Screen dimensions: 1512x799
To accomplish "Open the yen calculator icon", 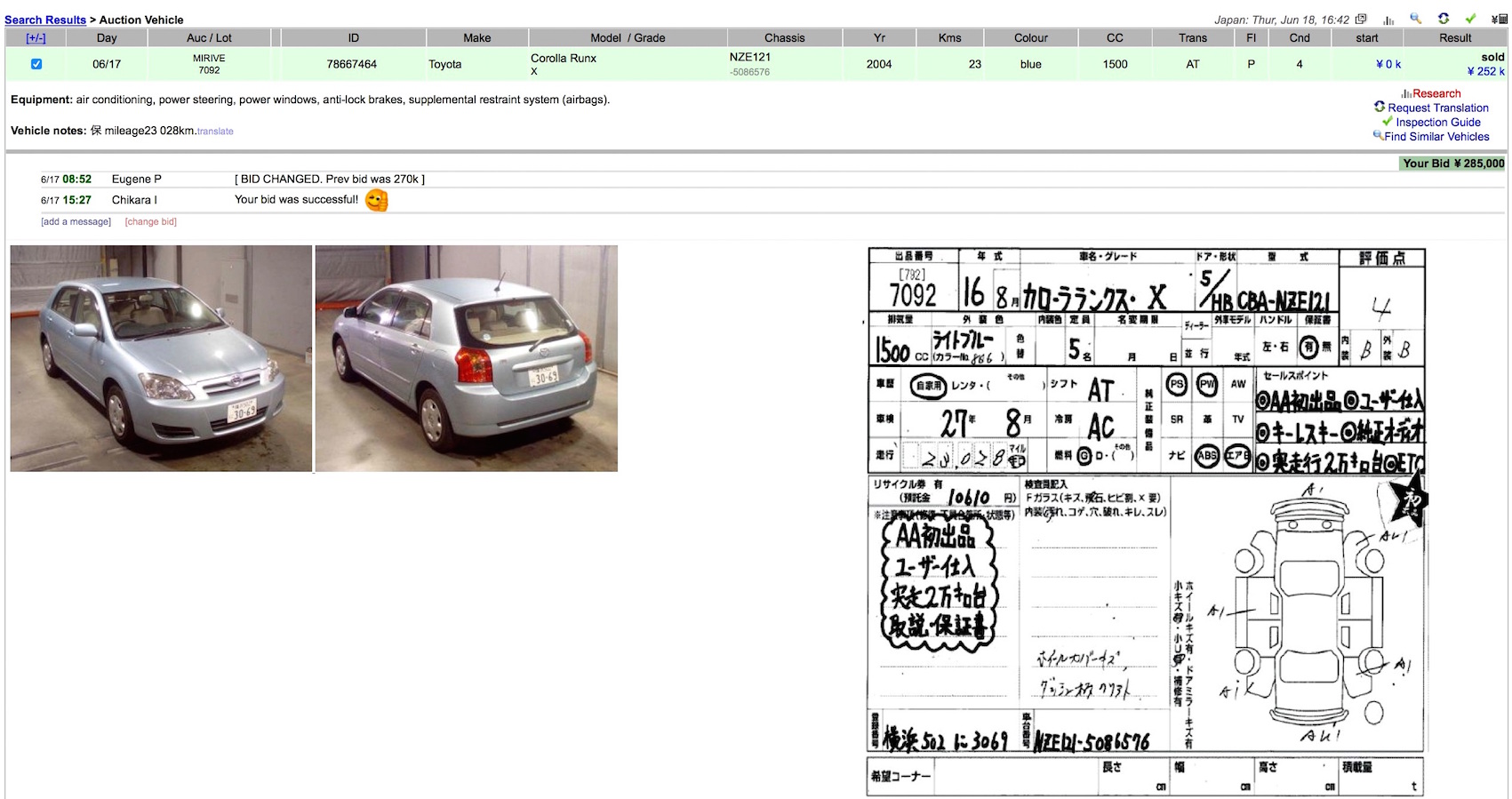I will pos(1499,19).
